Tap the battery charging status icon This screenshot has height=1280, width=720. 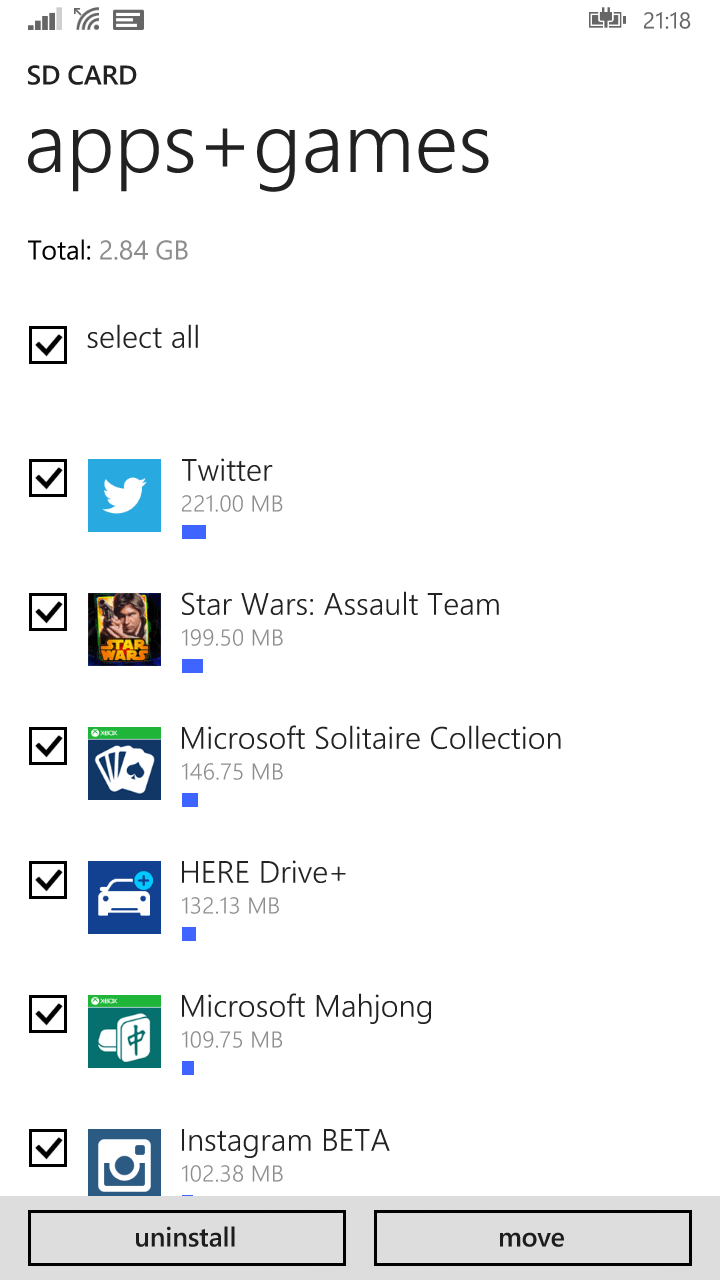(x=607, y=19)
